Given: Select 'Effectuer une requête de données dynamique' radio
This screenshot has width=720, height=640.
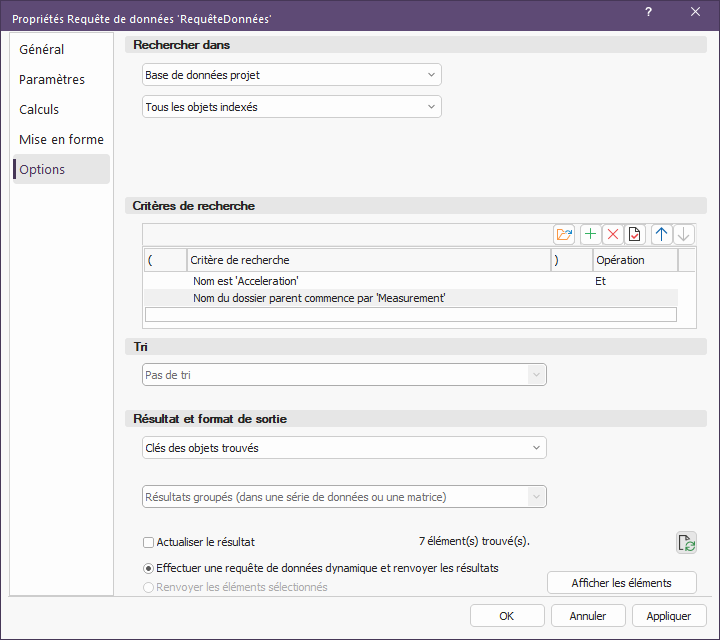Looking at the screenshot, I should tap(149, 568).
